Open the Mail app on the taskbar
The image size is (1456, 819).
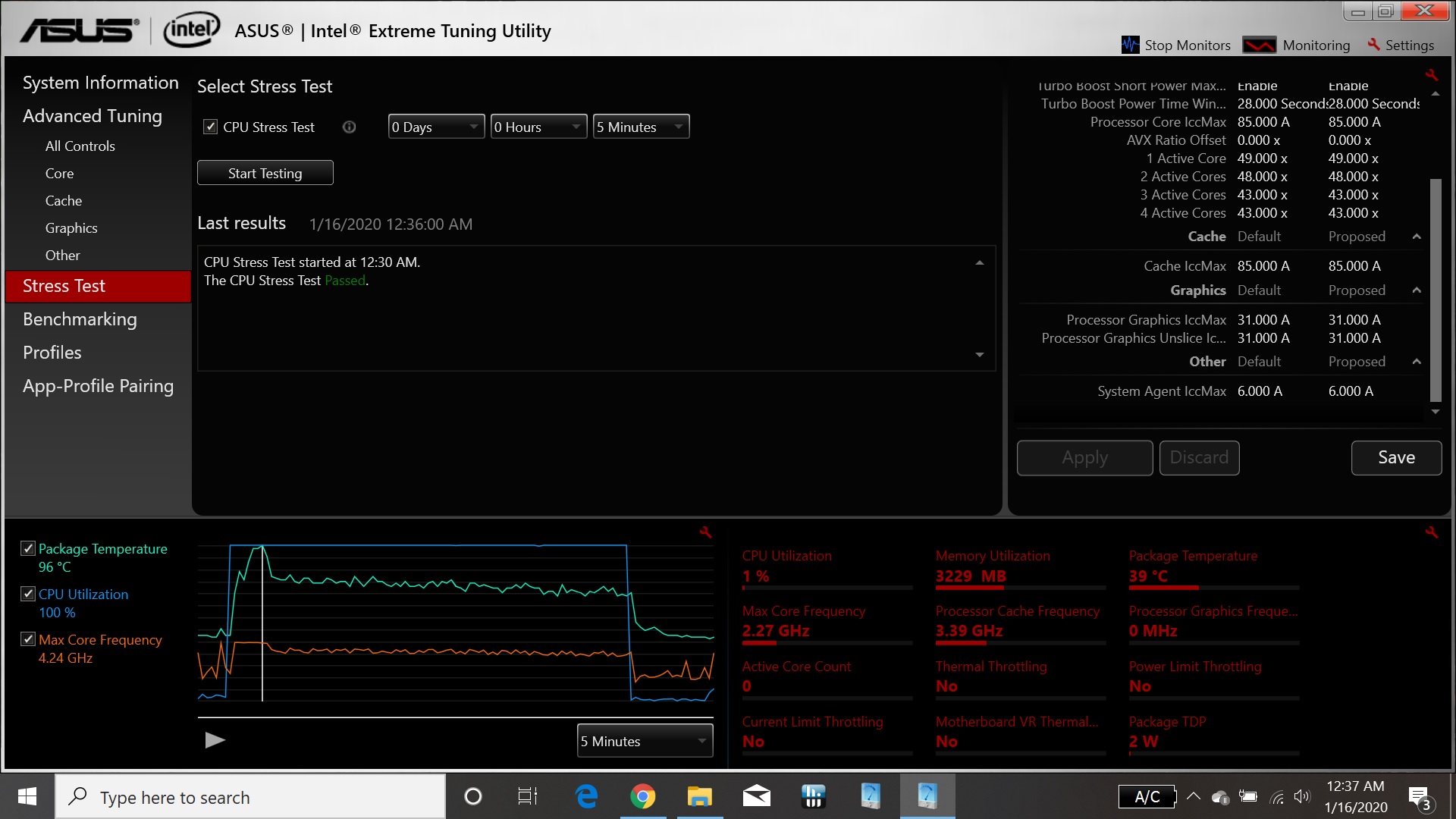coord(757,796)
